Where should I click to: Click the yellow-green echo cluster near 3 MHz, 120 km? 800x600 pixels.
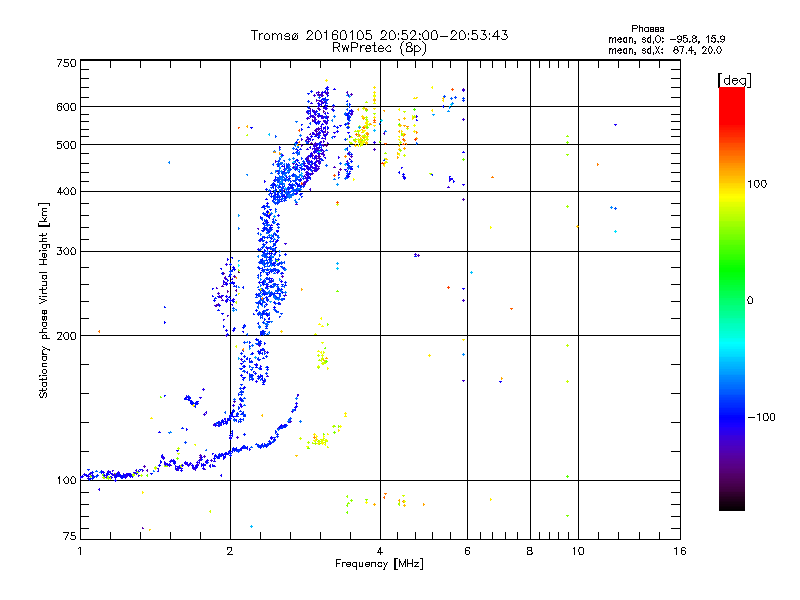click(x=319, y=440)
